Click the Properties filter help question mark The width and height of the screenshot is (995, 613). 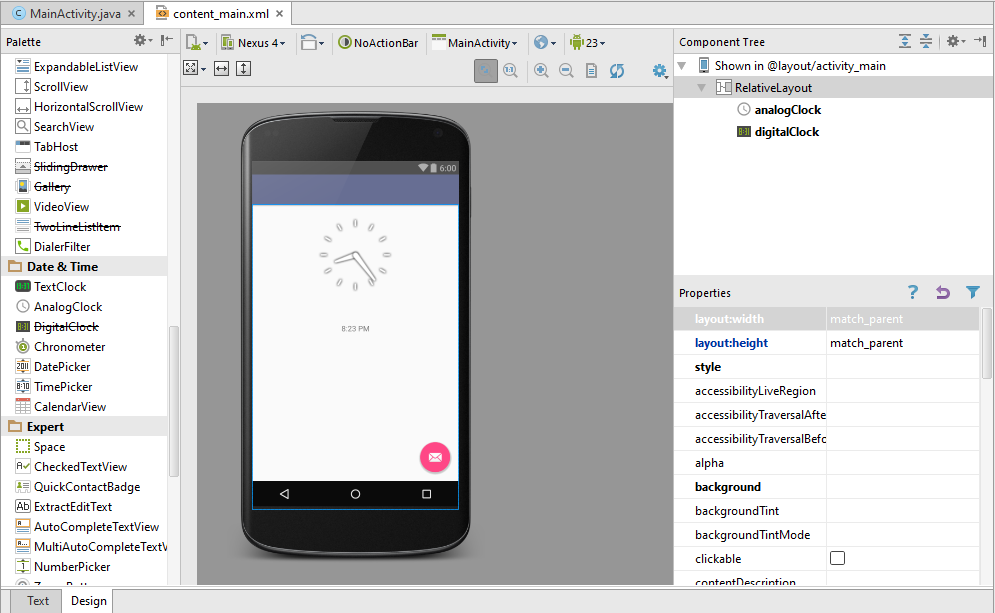click(x=912, y=292)
